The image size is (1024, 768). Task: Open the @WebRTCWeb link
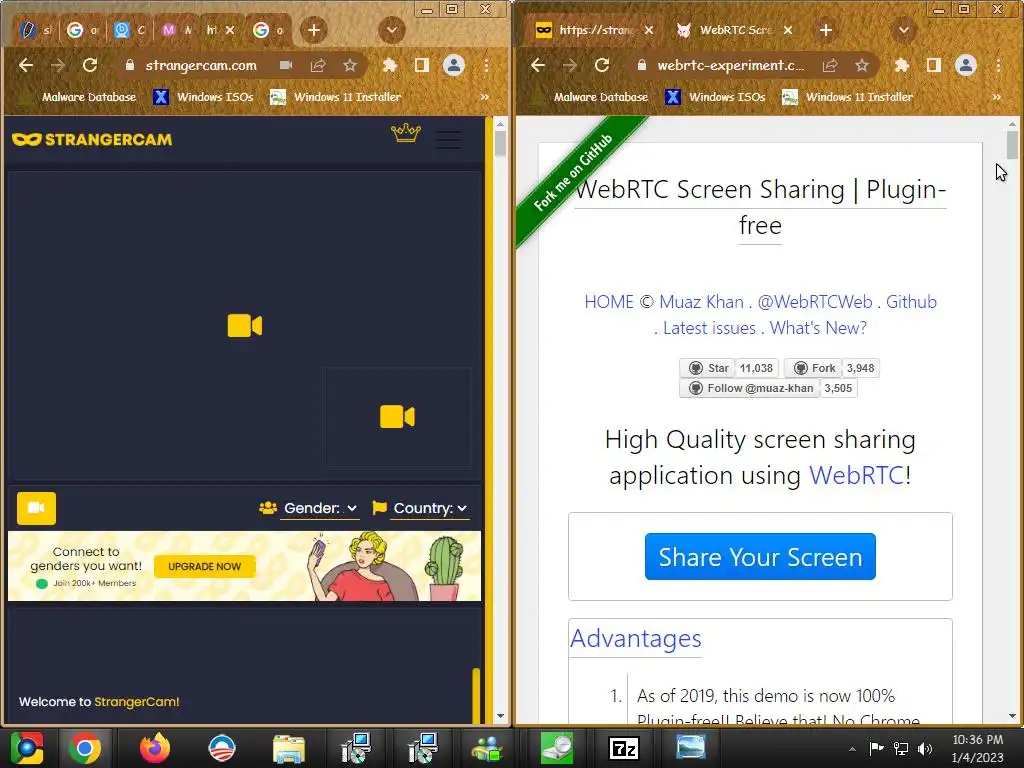[815, 302]
